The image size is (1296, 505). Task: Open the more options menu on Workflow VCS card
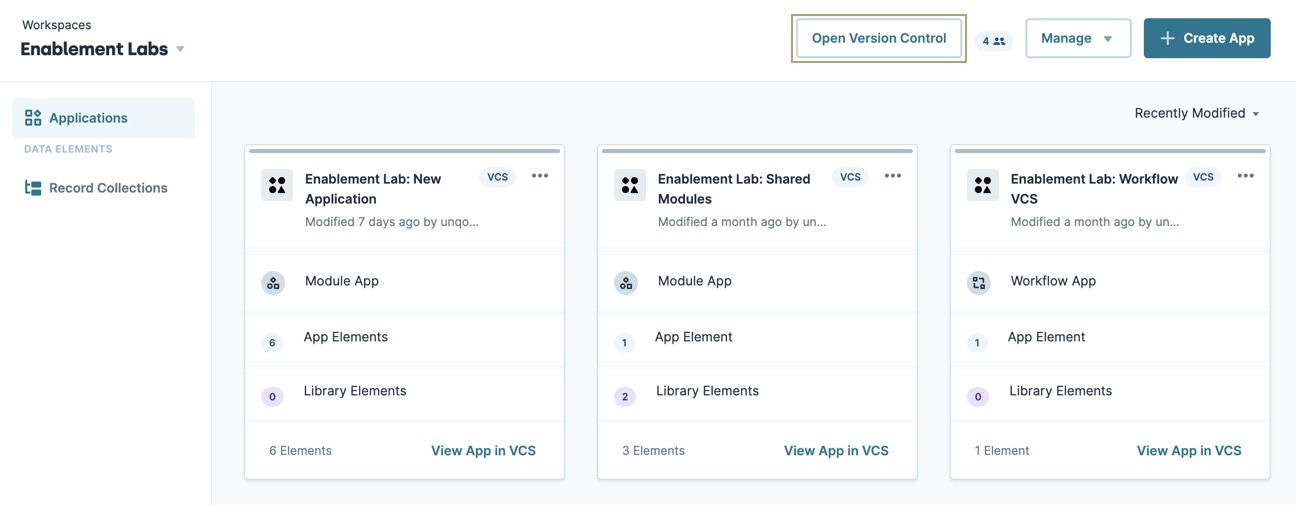click(x=1246, y=176)
